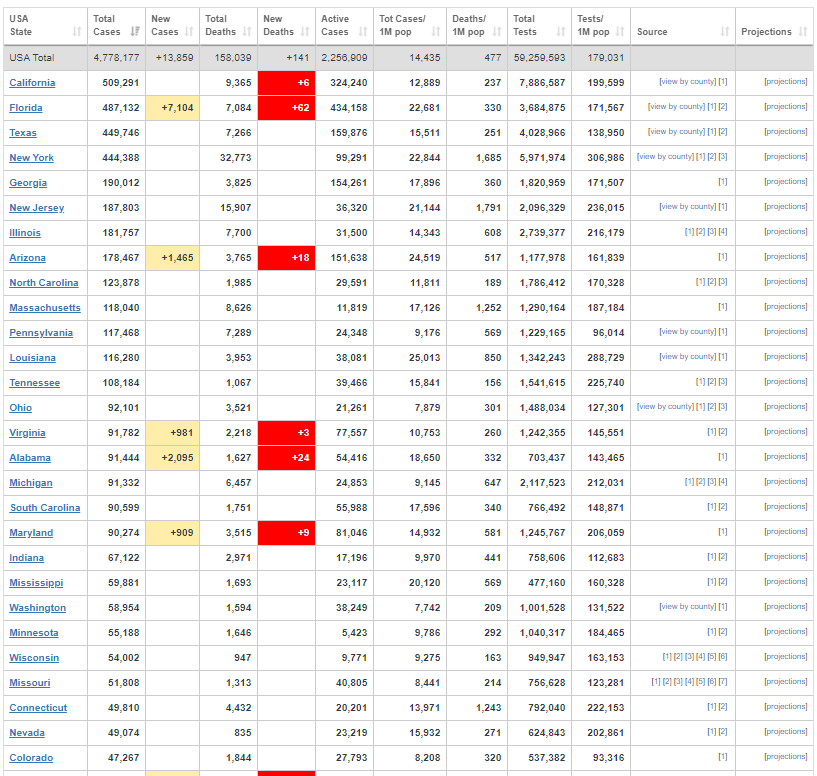Open the California state link
Image resolution: width=817 pixels, height=776 pixels.
[32, 83]
